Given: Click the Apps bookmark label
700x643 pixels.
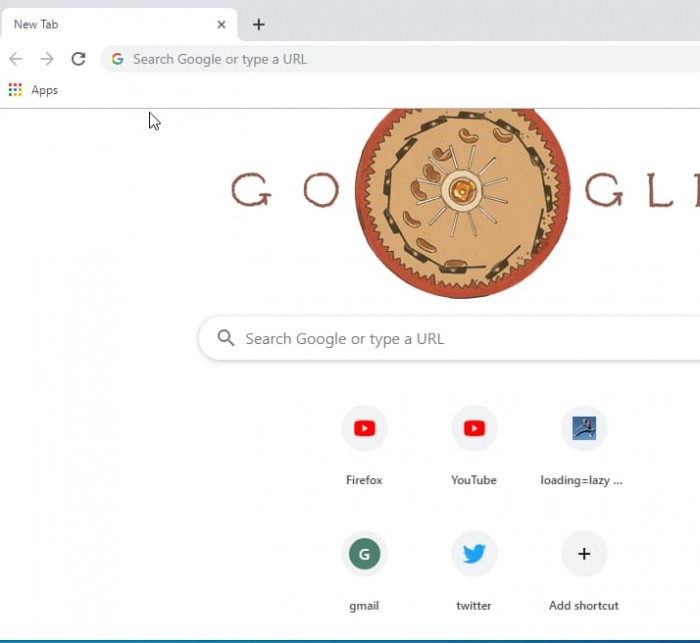Looking at the screenshot, I should click(44, 90).
